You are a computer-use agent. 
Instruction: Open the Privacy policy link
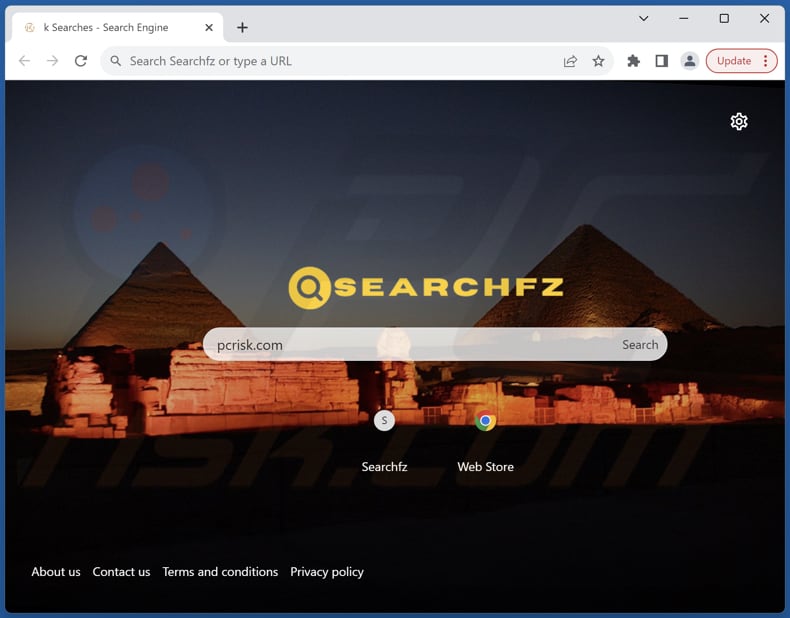pyautogui.click(x=327, y=572)
